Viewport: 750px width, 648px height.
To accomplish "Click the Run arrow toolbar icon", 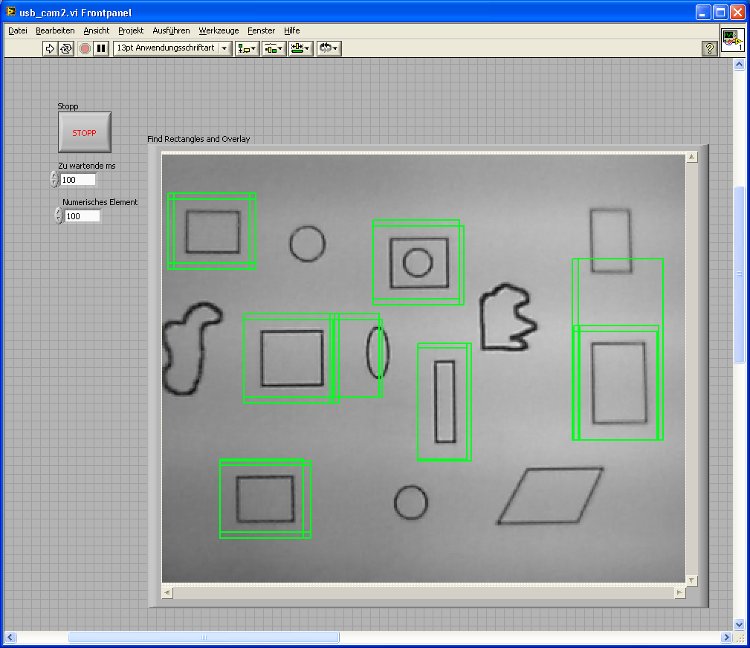I will (x=49, y=48).
